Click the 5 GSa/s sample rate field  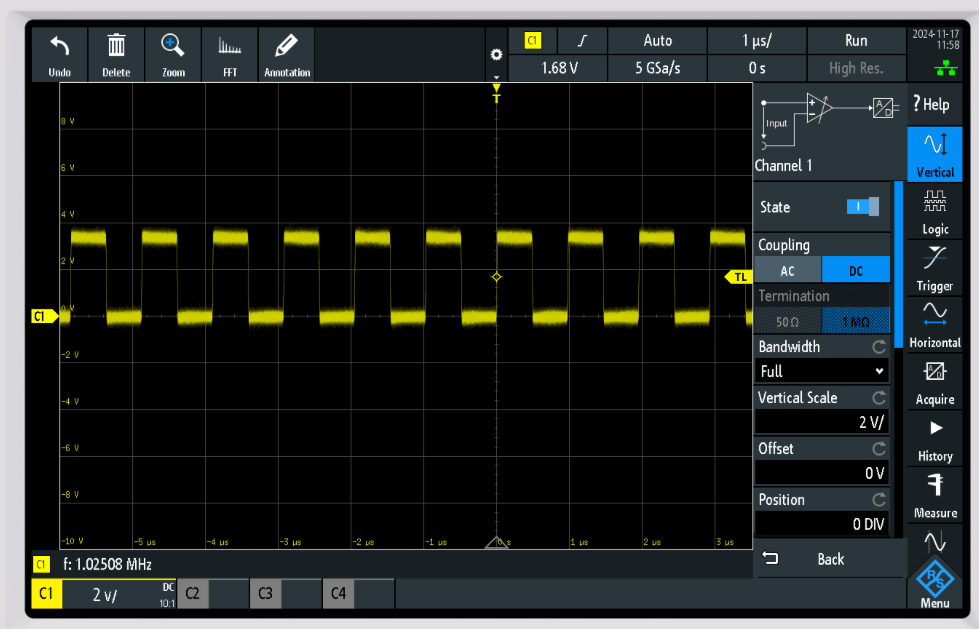coord(657,68)
